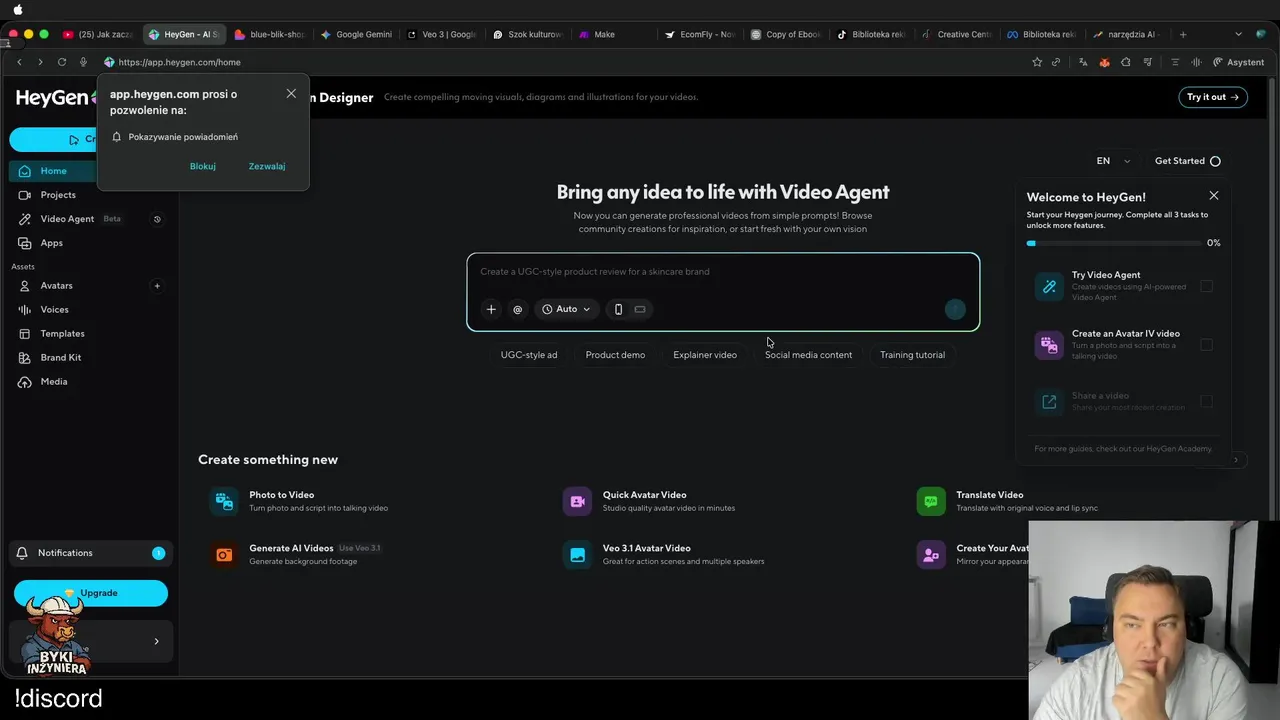Click the browser reload icon
The image size is (1280, 720).
coord(62,62)
